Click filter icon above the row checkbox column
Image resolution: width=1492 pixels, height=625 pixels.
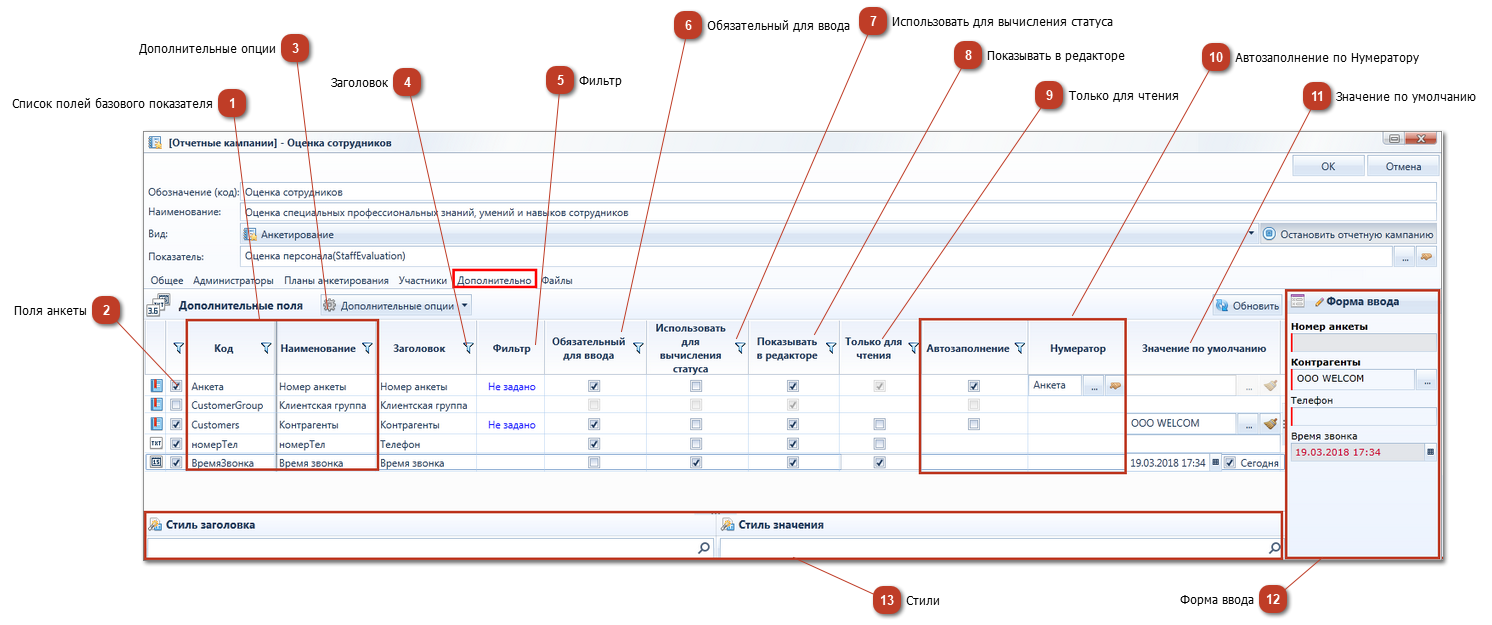178,348
